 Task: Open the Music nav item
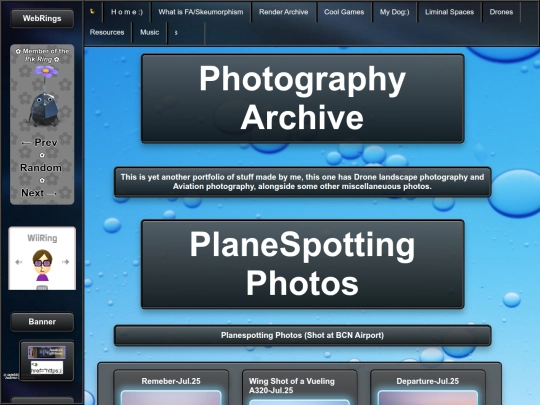149,32
